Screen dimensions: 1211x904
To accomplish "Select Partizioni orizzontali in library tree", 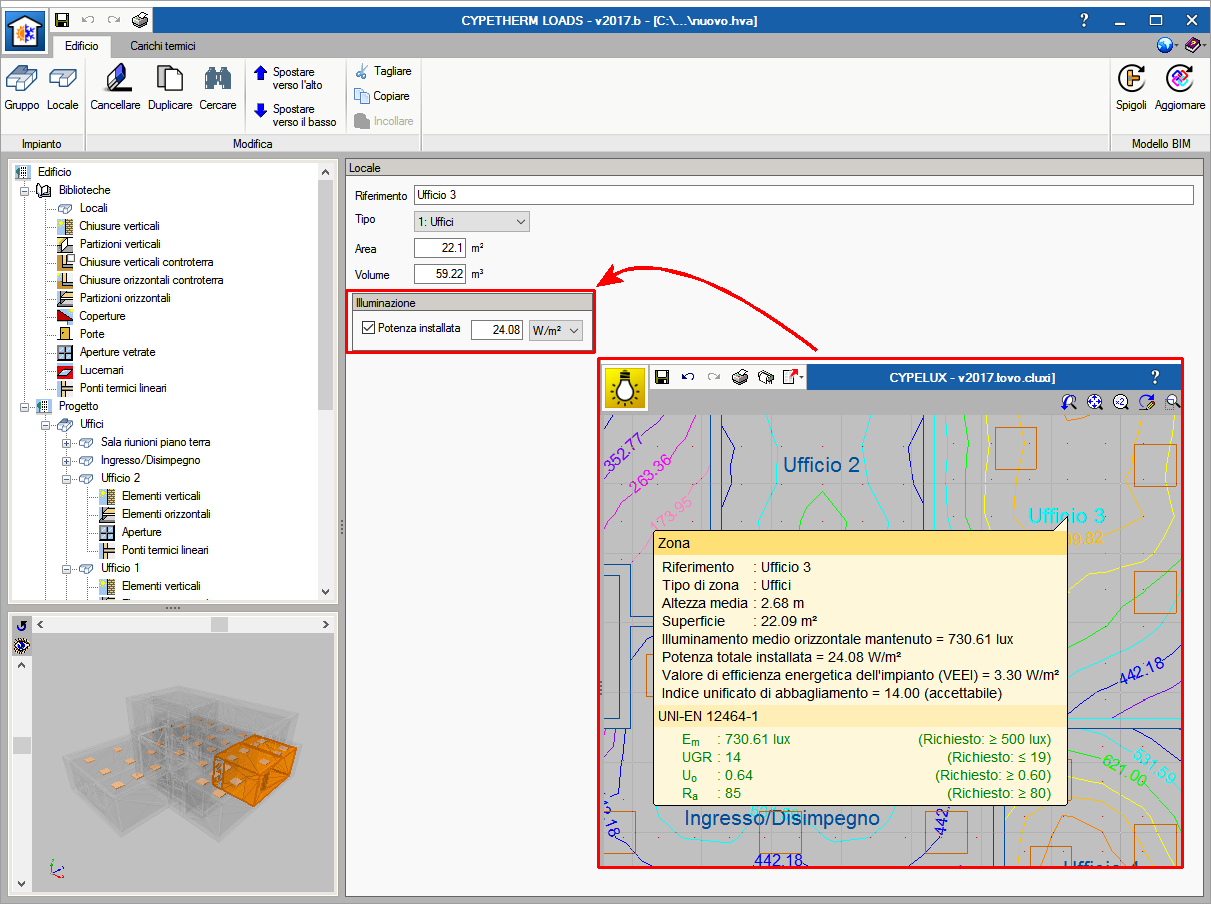I will pyautogui.click(x=125, y=298).
